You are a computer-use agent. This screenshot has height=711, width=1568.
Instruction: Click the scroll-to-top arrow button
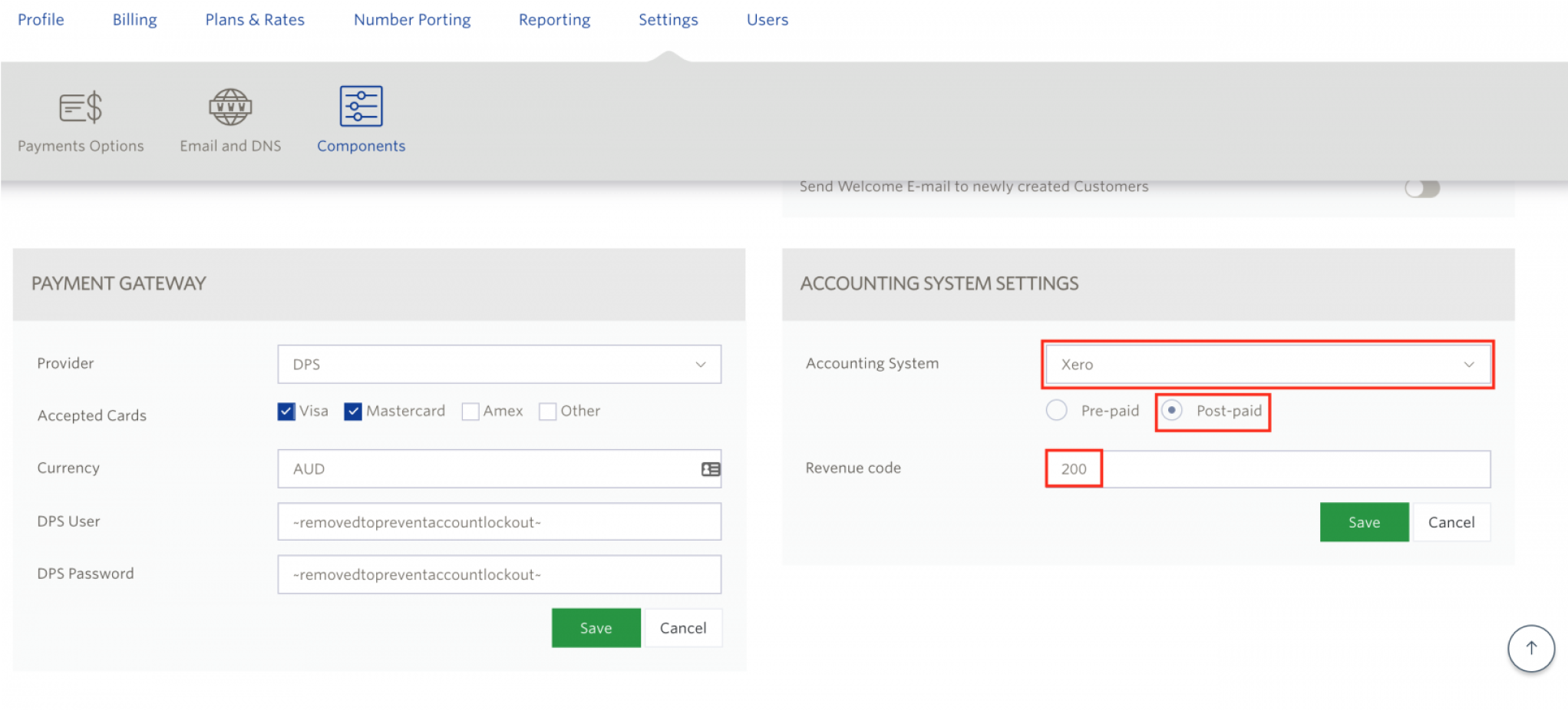click(1530, 649)
